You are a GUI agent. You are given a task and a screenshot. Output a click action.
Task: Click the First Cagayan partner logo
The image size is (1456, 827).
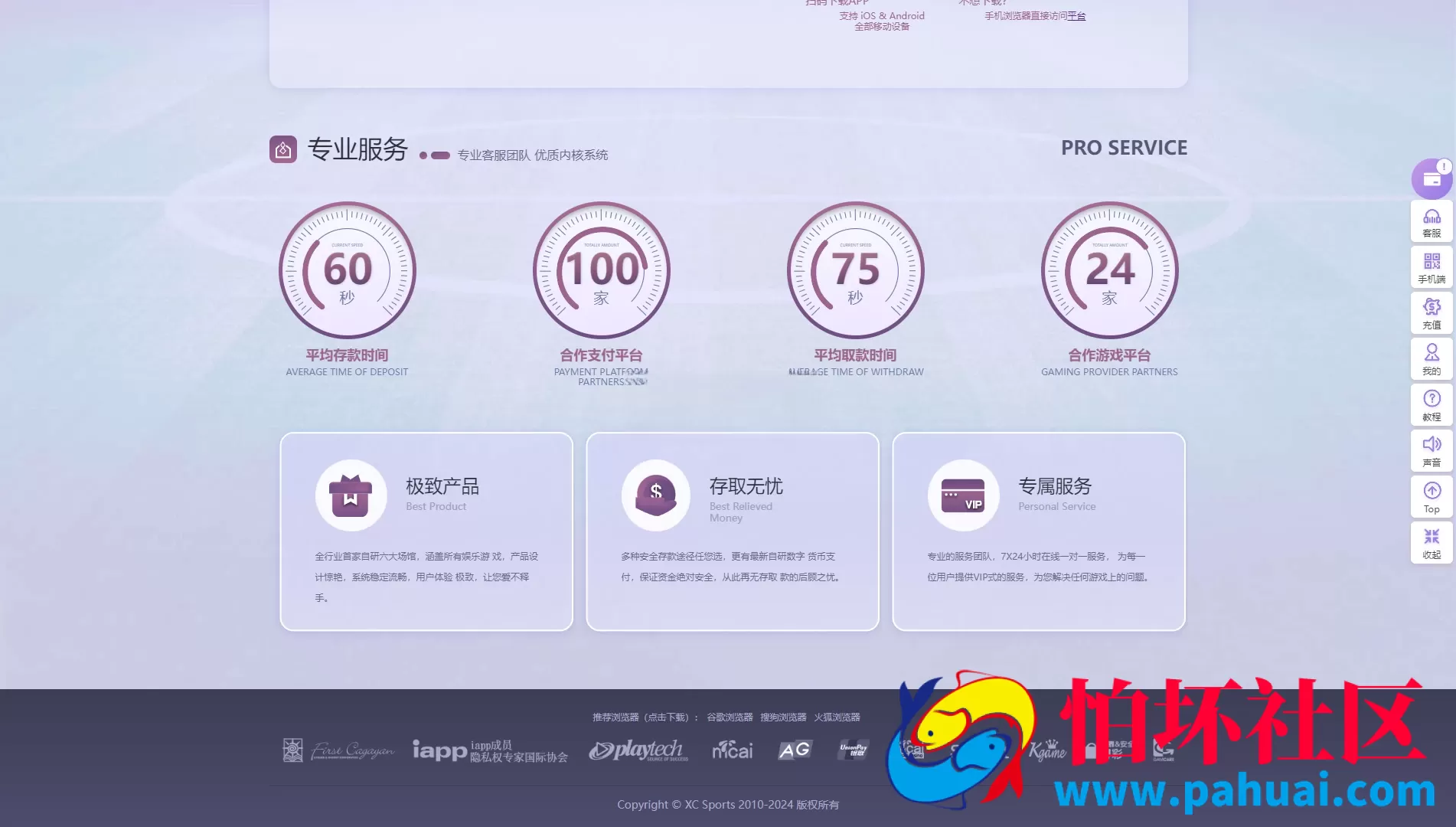(338, 750)
